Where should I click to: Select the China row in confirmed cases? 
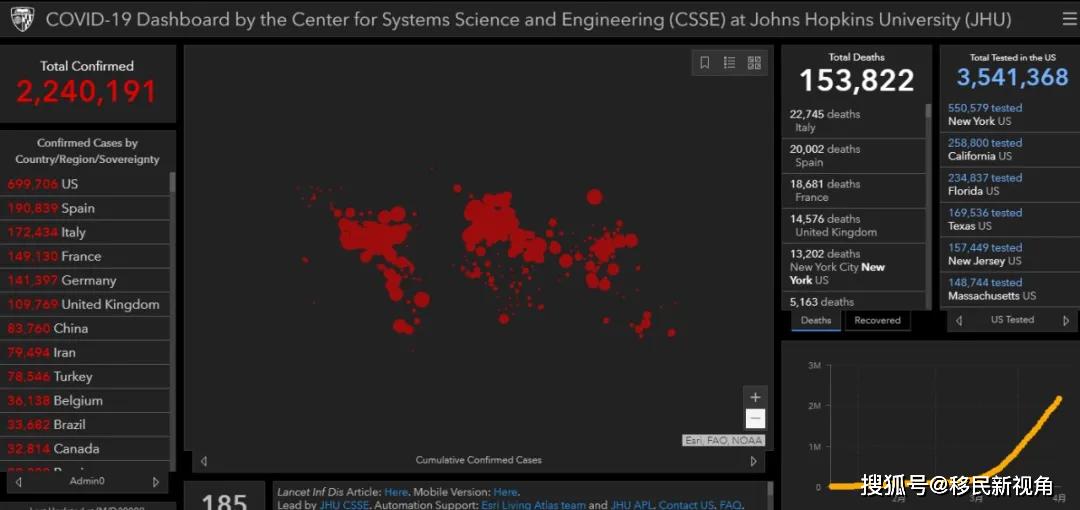pyautogui.click(x=85, y=329)
